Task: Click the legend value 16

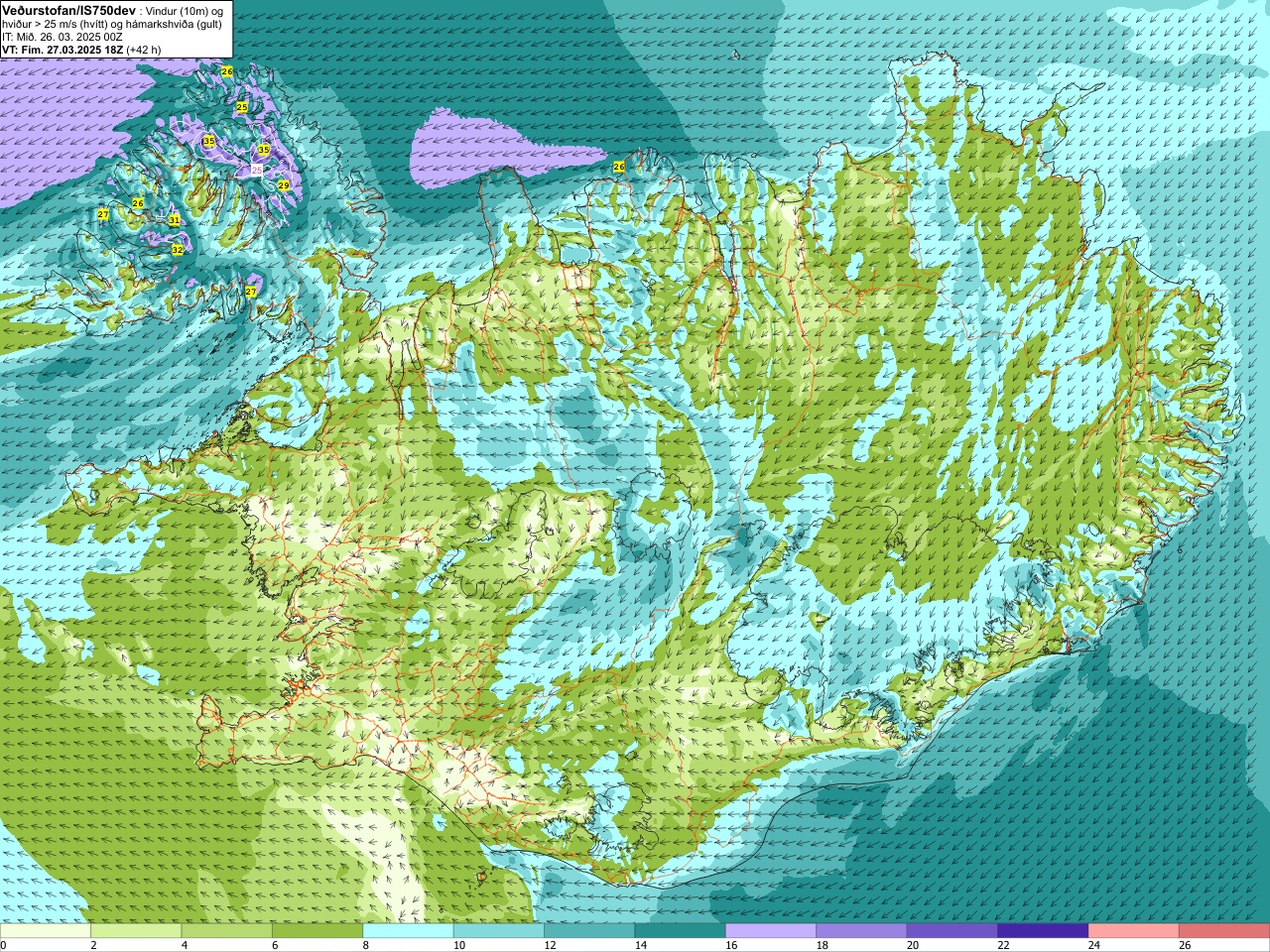Action: click(731, 945)
